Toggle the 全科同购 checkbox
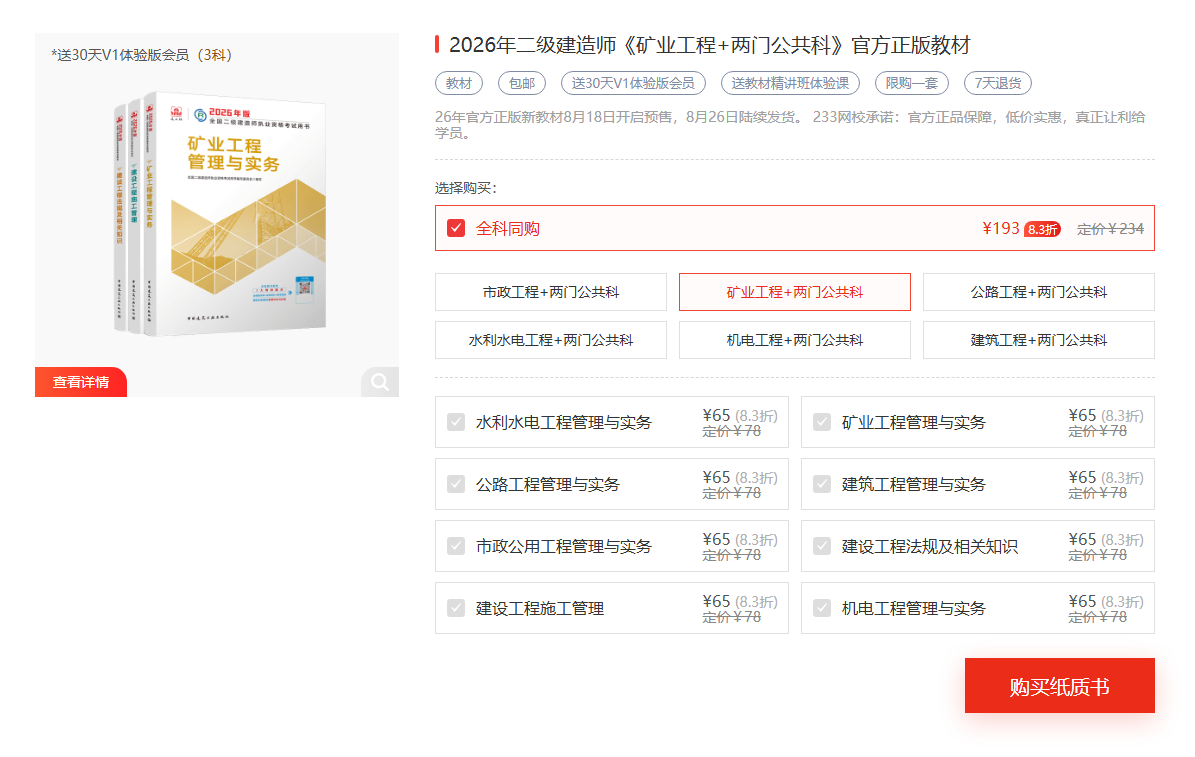Image resolution: width=1195 pixels, height=757 pixels. 456,228
